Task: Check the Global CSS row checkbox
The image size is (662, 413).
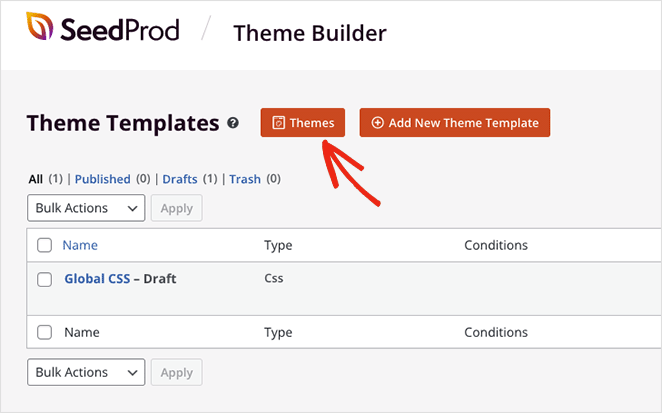Action: tap(44, 279)
